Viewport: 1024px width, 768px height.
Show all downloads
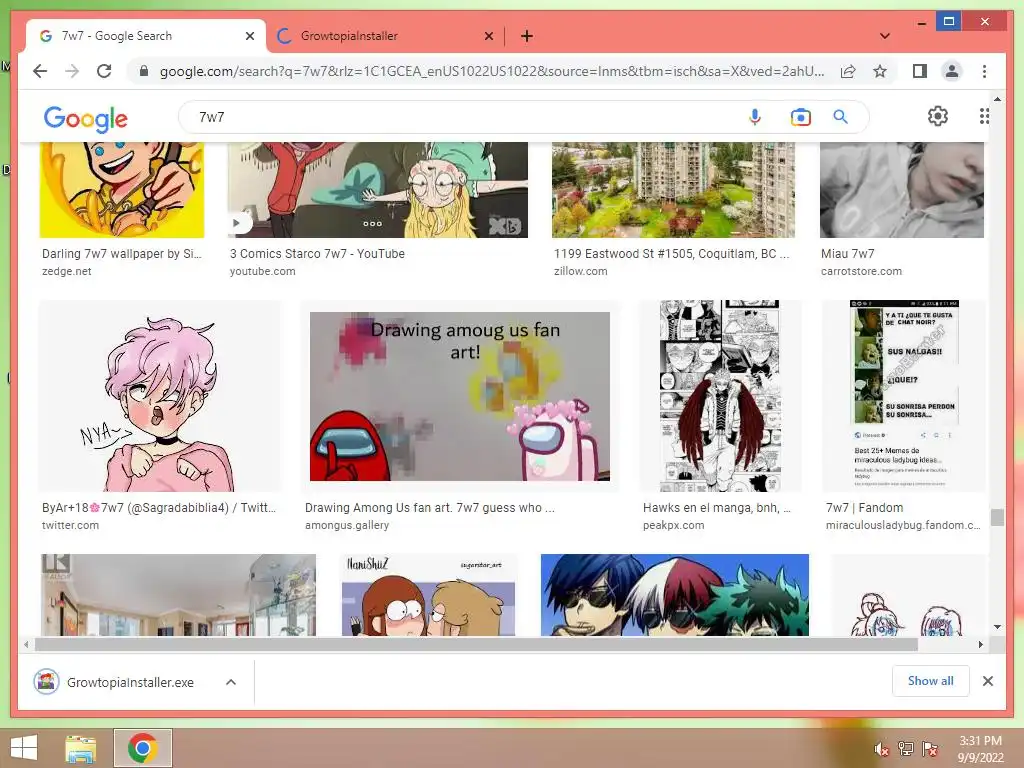930,681
